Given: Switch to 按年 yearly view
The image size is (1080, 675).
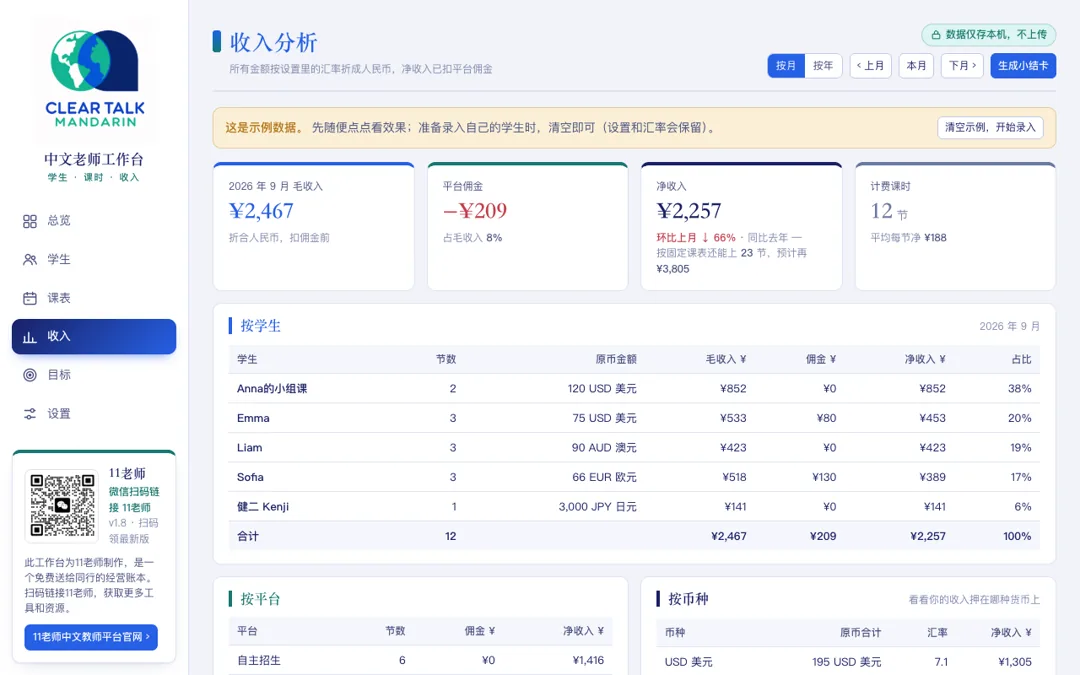Looking at the screenshot, I should click(x=823, y=65).
